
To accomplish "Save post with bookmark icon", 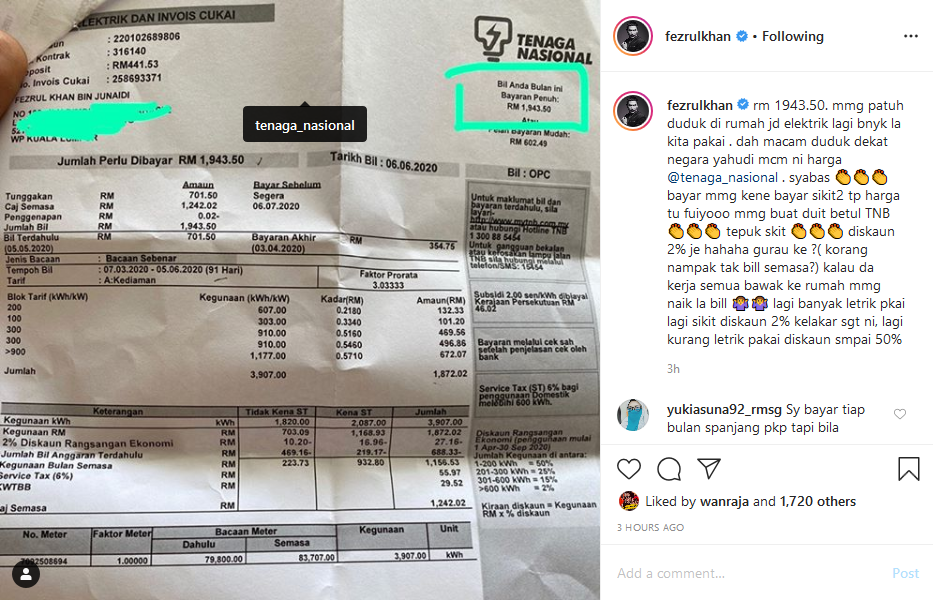I will (x=909, y=469).
